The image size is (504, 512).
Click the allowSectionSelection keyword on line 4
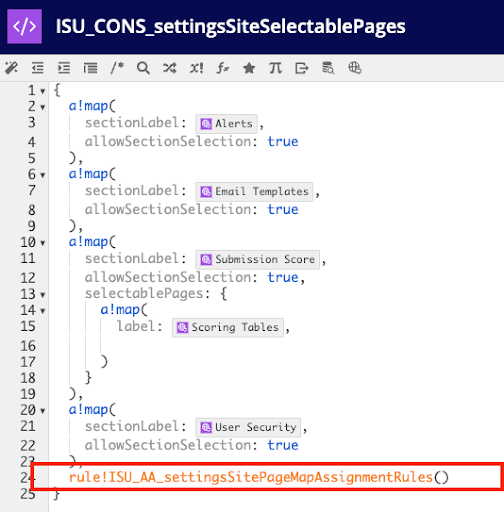pos(168,142)
